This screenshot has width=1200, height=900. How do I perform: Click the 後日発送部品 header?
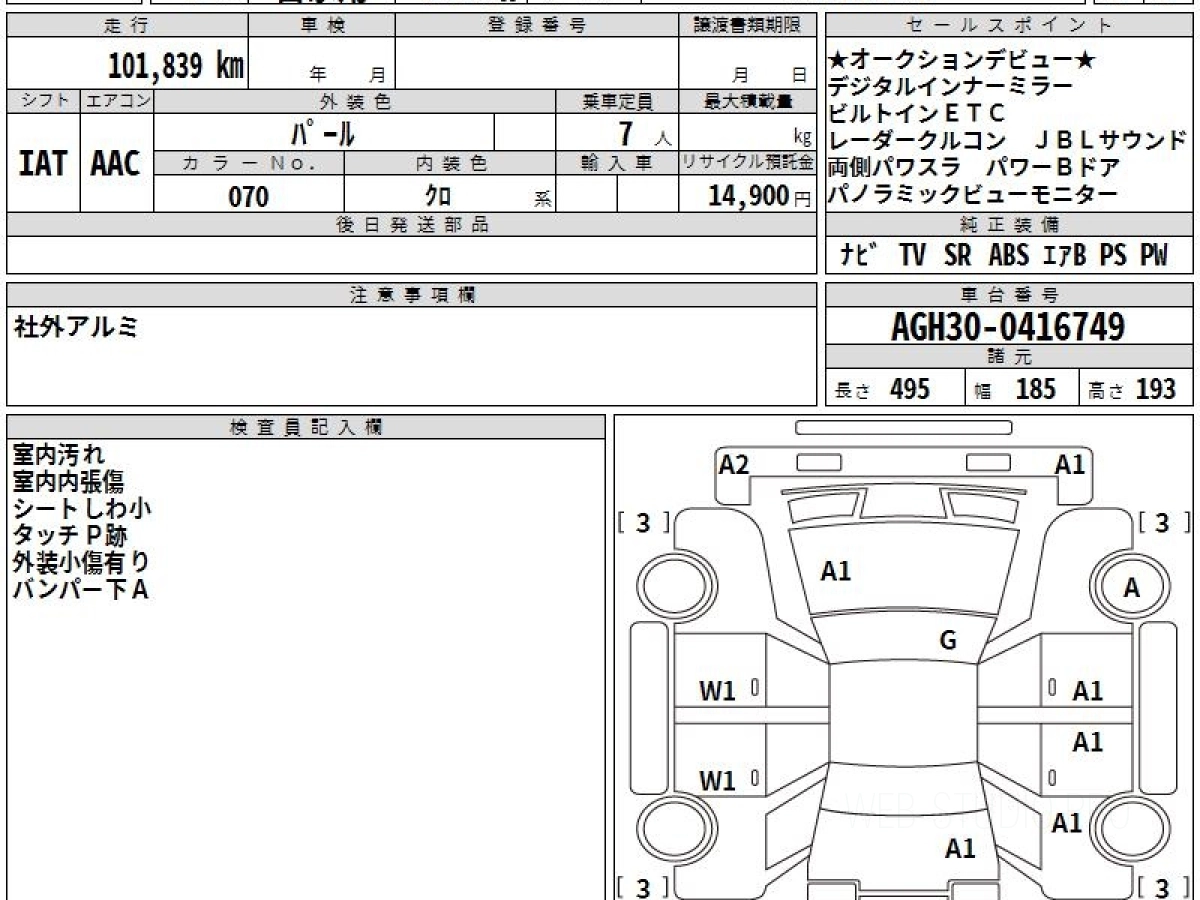(411, 225)
